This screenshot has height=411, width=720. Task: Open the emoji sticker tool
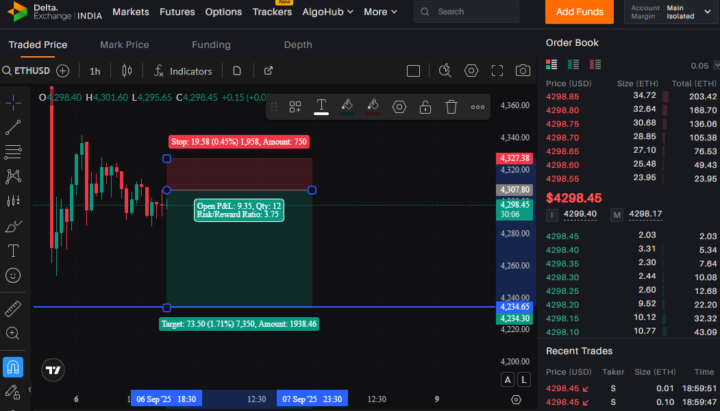[13, 276]
